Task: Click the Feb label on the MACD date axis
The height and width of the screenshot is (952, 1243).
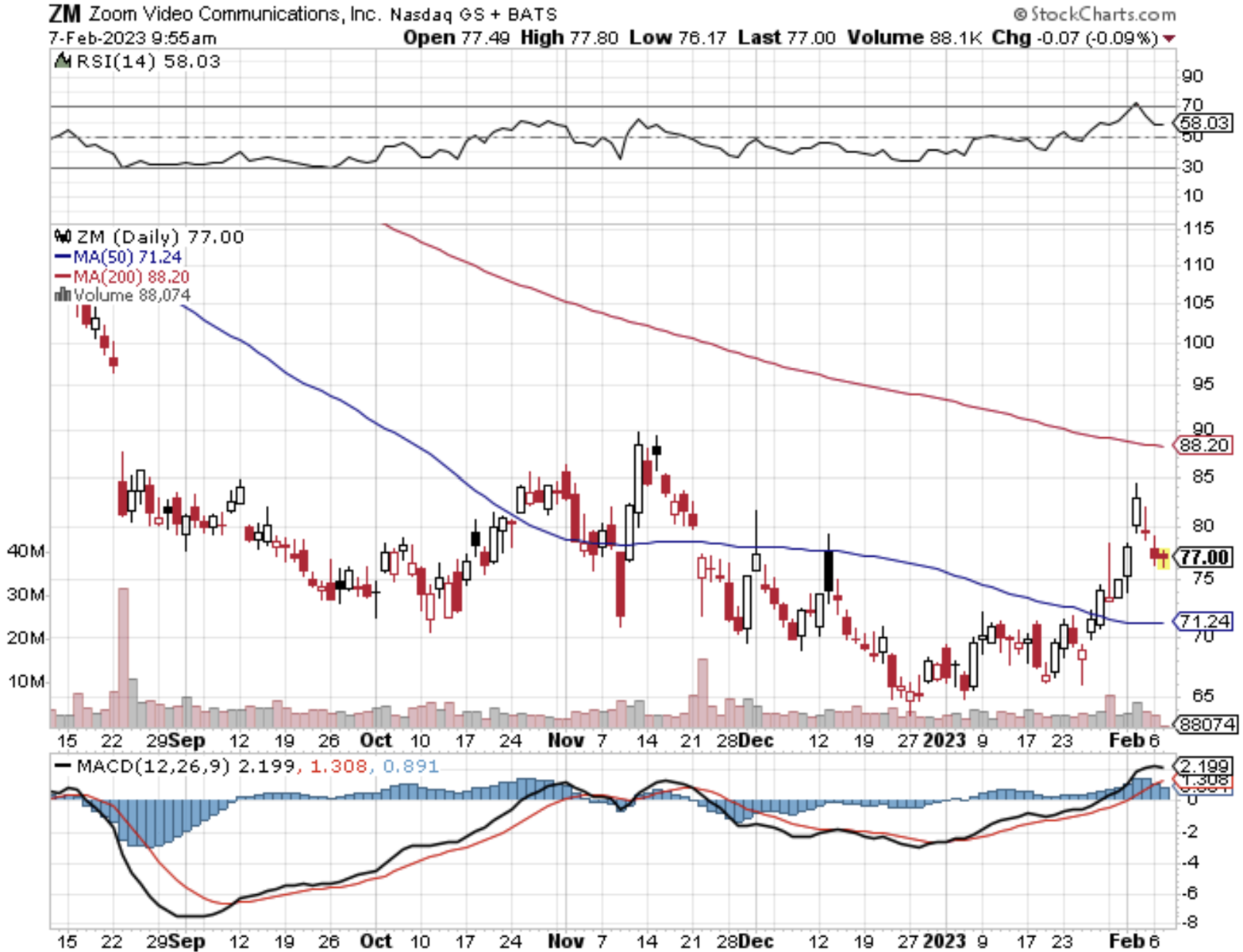Action: coord(1126,941)
